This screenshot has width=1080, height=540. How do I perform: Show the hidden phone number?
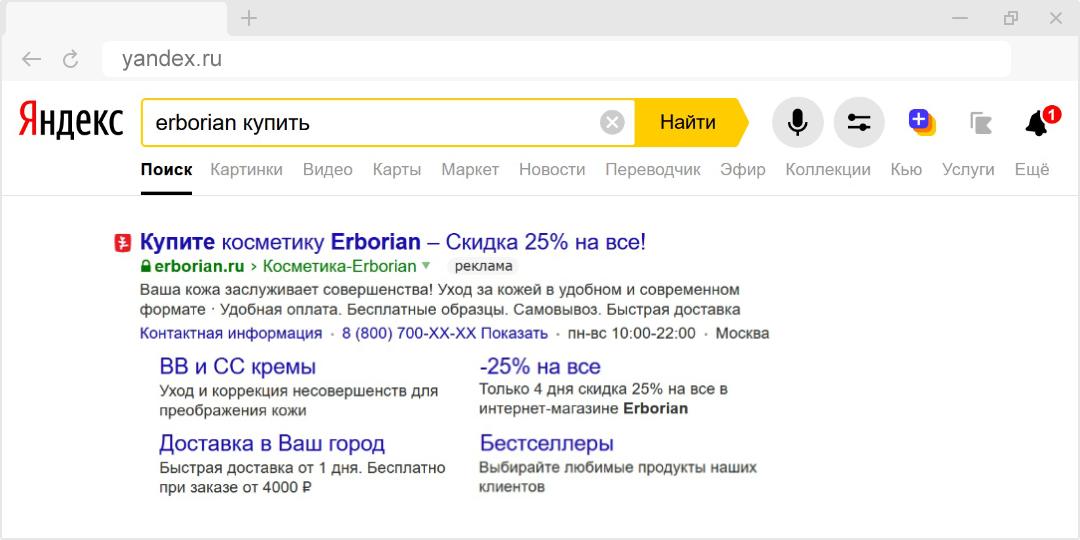pos(516,333)
